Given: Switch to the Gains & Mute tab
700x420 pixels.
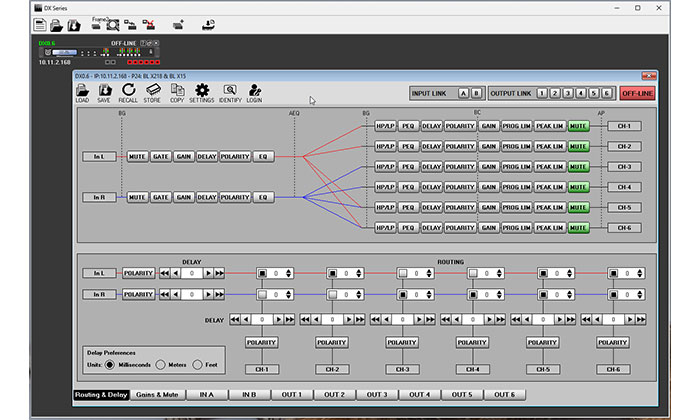Looking at the screenshot, I should [x=158, y=395].
